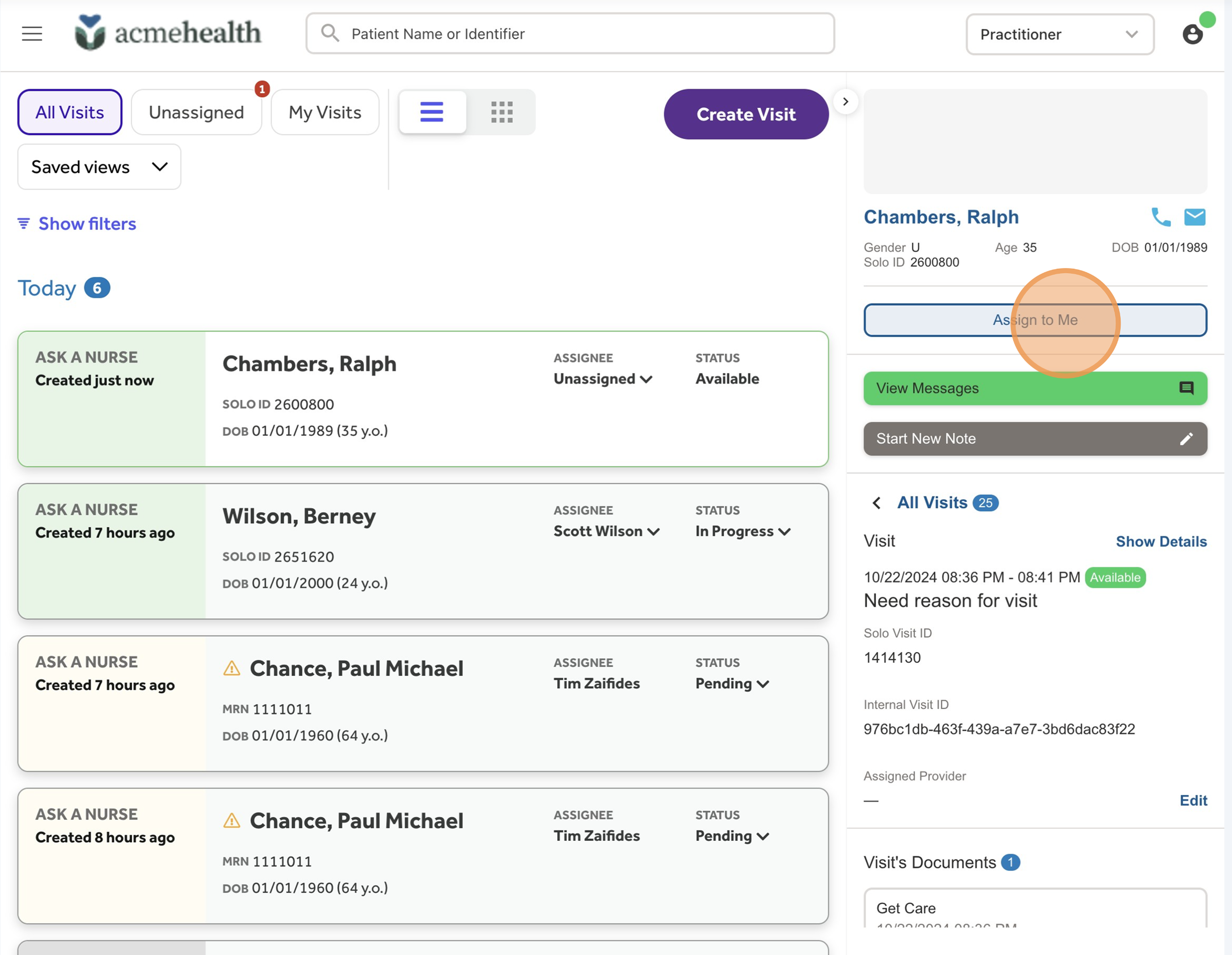Click the pencil icon on Start New Note
The image size is (1232, 955).
[x=1186, y=439]
